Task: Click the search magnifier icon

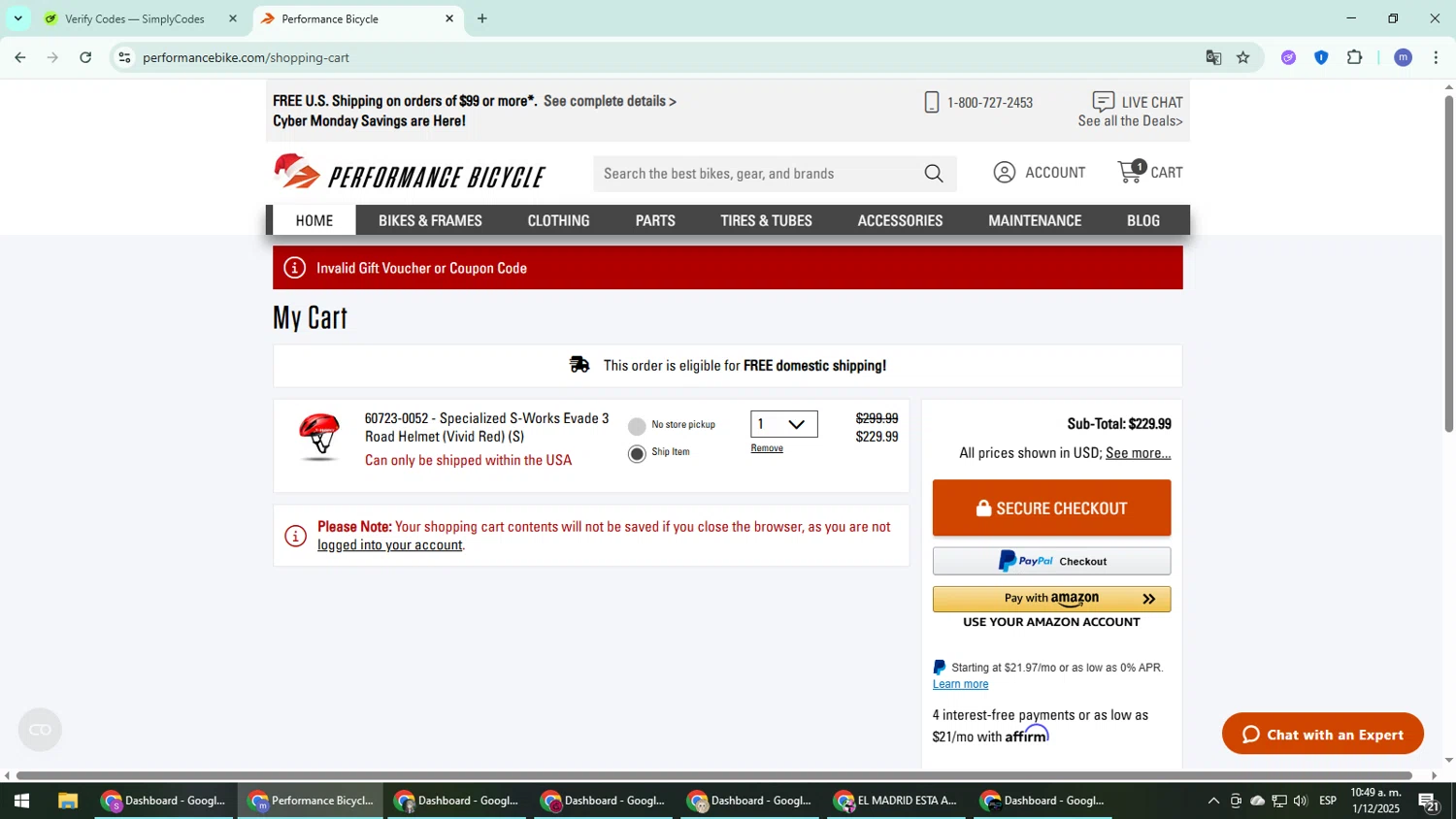Action: 934,174
